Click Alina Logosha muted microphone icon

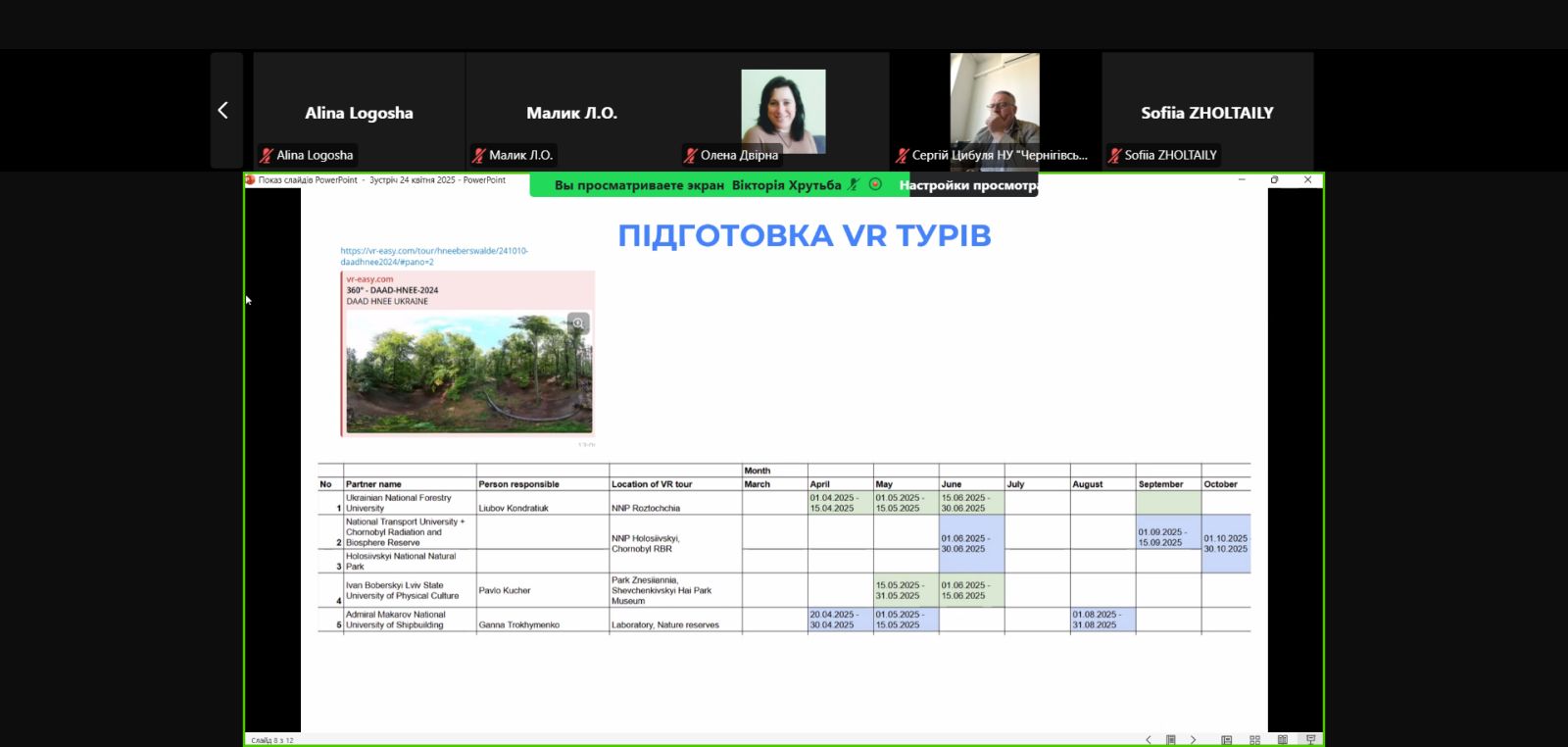(266, 155)
